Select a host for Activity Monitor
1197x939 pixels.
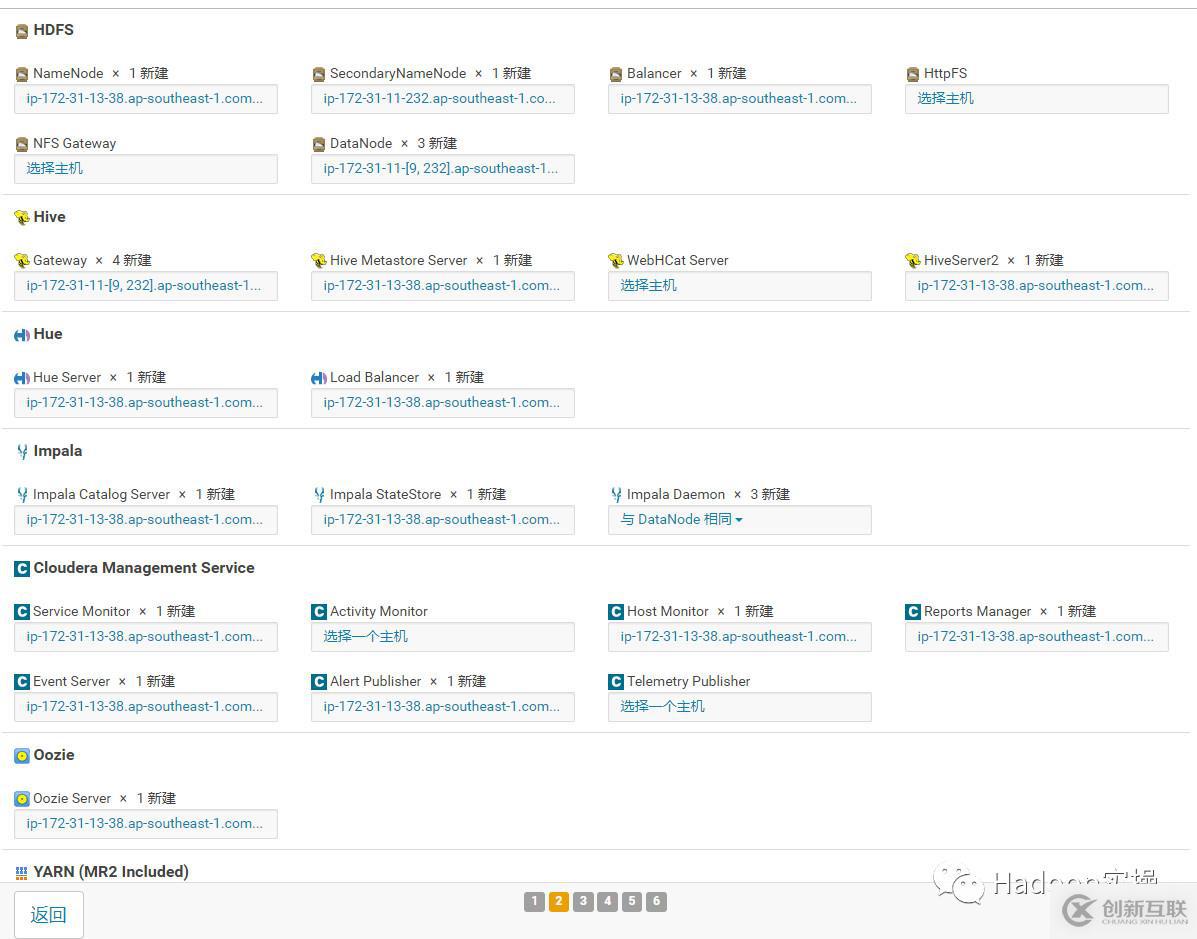(443, 637)
